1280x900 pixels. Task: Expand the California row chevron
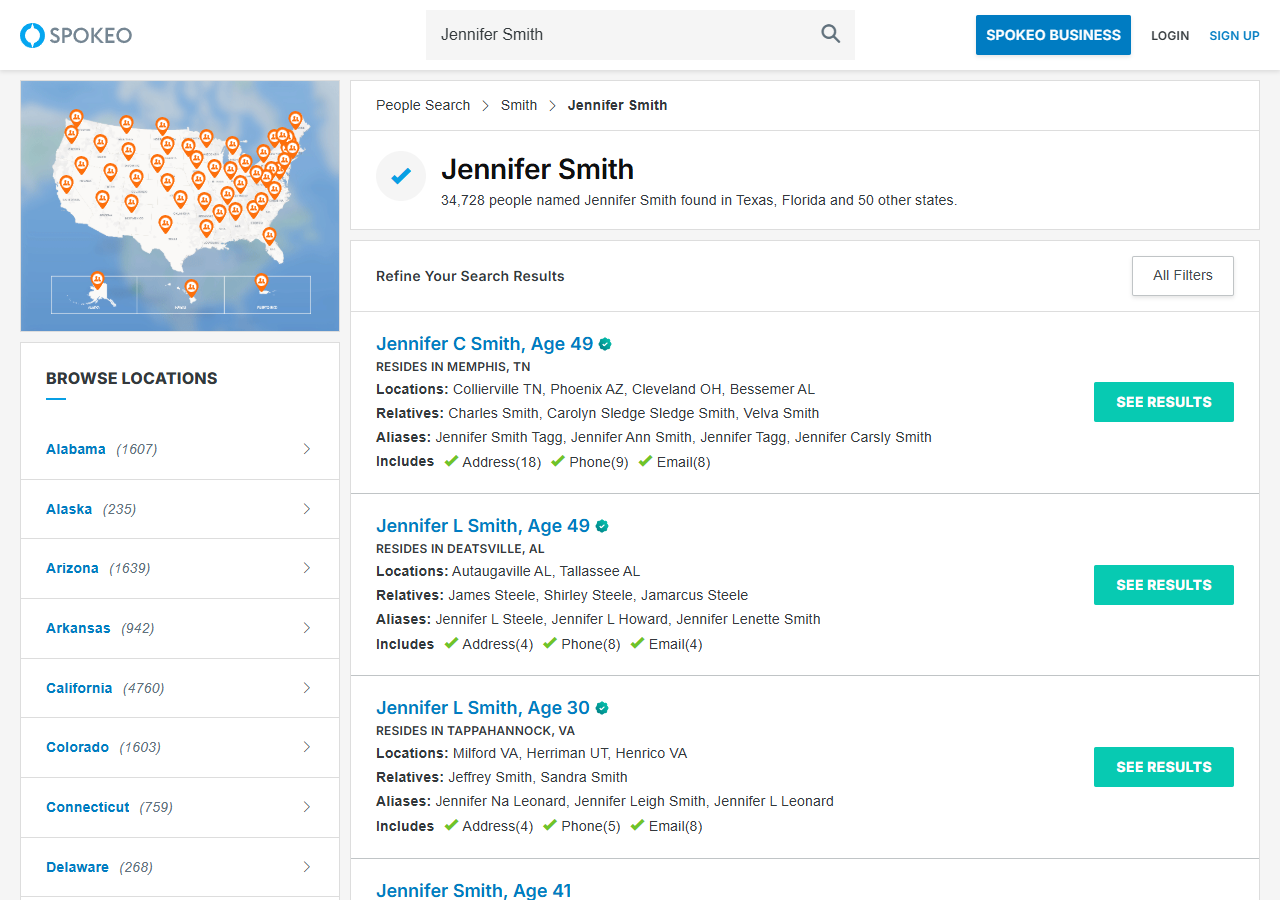(x=307, y=688)
